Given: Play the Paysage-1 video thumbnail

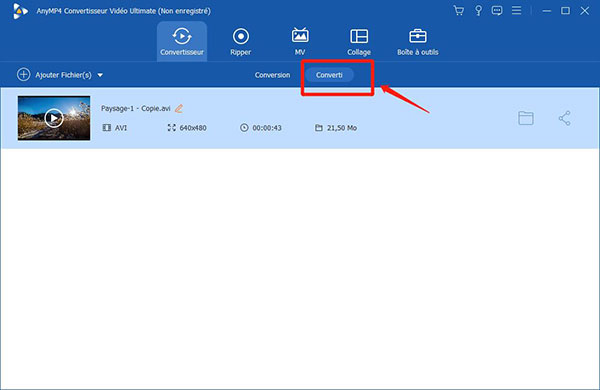Looking at the screenshot, I should [x=54, y=118].
